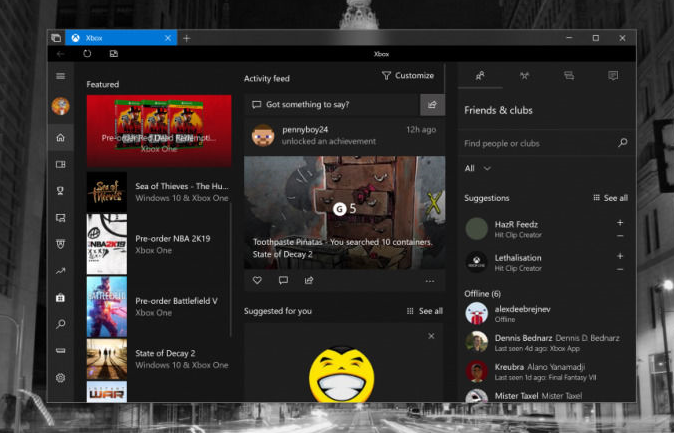
Task: Switch to the Activity alerts tab
Action: (x=613, y=76)
